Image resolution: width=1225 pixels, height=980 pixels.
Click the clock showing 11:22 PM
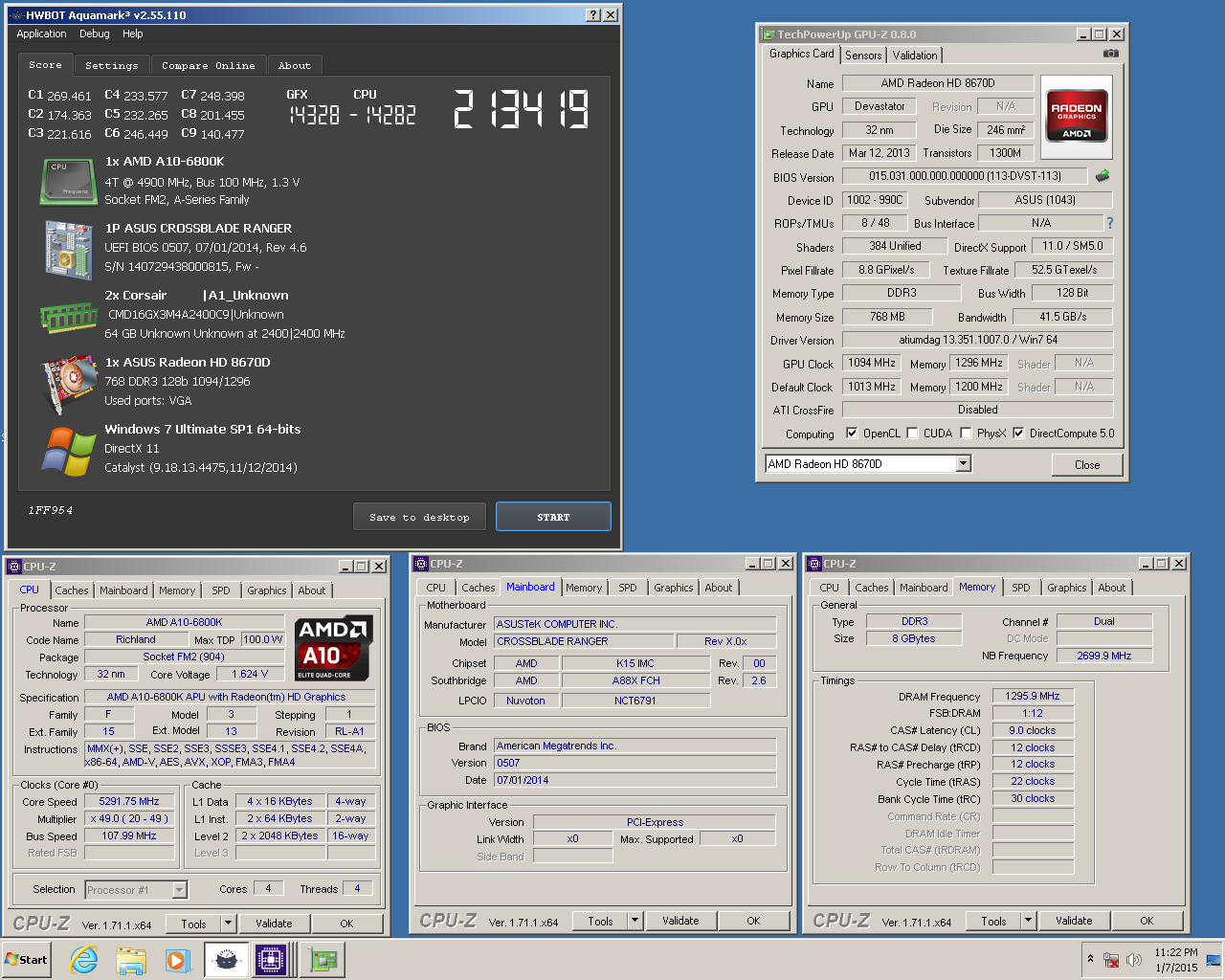(1176, 952)
